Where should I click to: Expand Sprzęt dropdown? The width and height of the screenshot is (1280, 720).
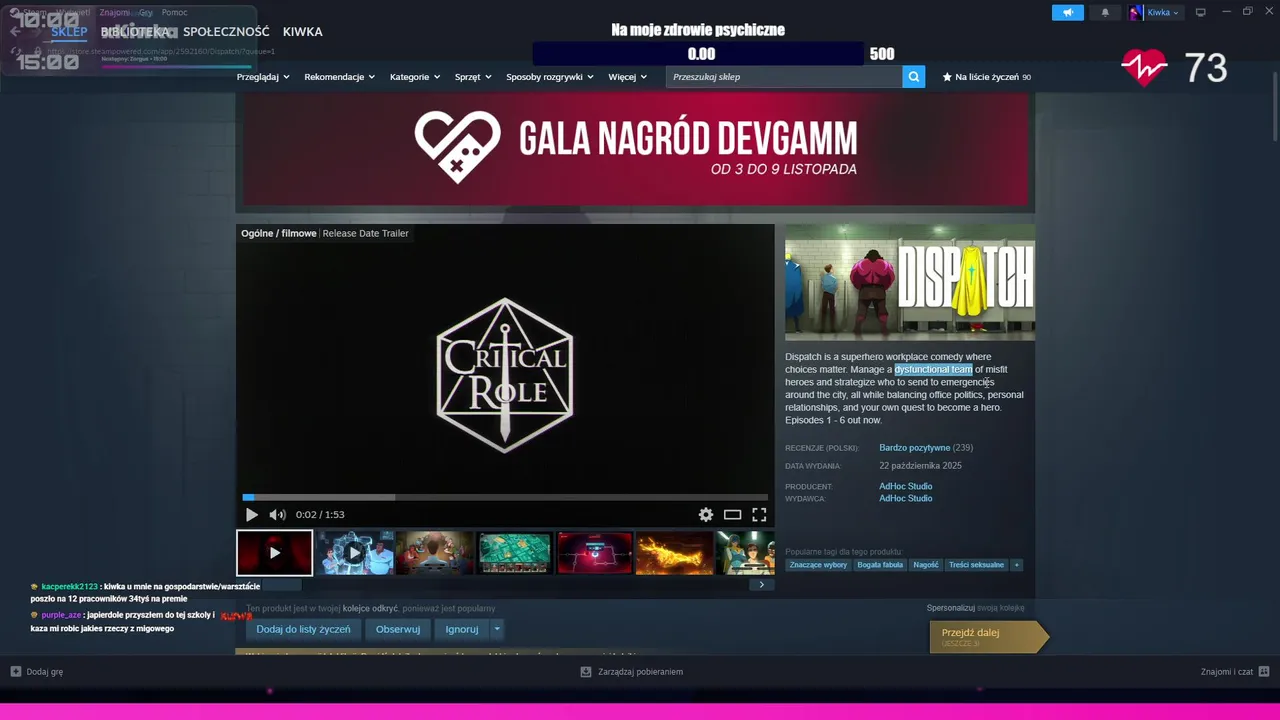[473, 77]
